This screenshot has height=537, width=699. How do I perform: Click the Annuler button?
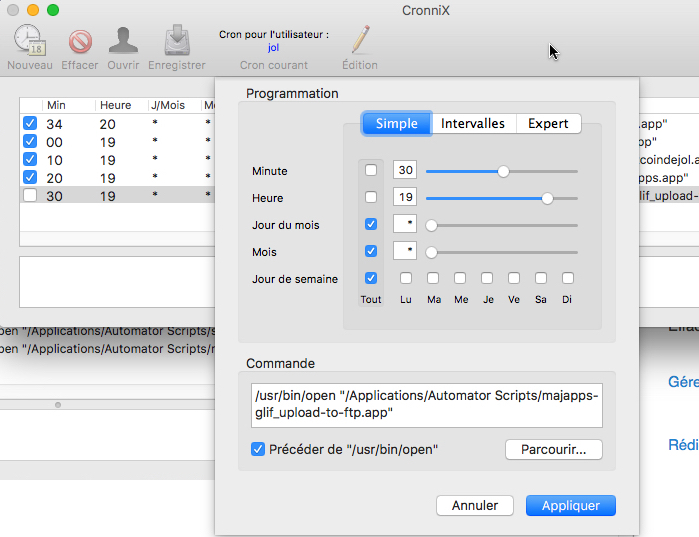click(x=474, y=506)
